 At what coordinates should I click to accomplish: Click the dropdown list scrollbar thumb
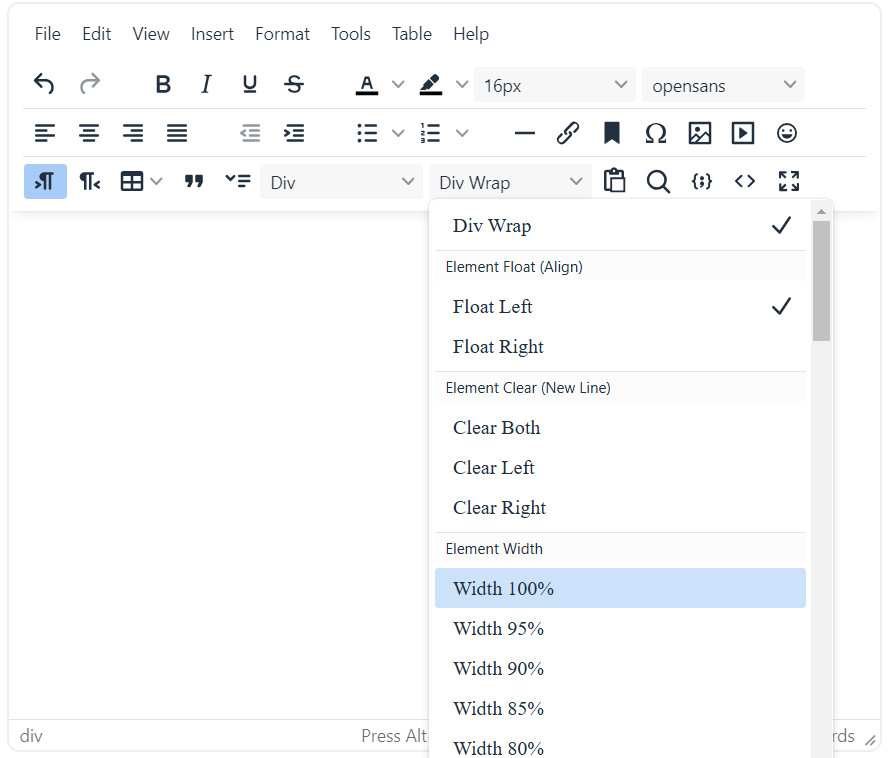coord(821,280)
